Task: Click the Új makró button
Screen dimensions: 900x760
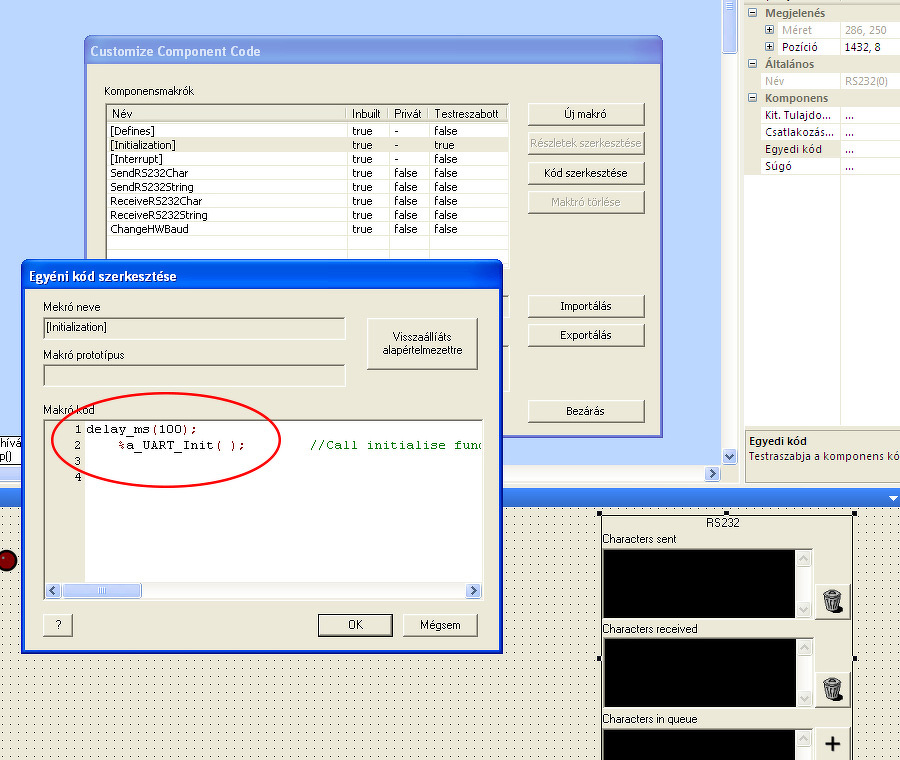Action: [585, 114]
